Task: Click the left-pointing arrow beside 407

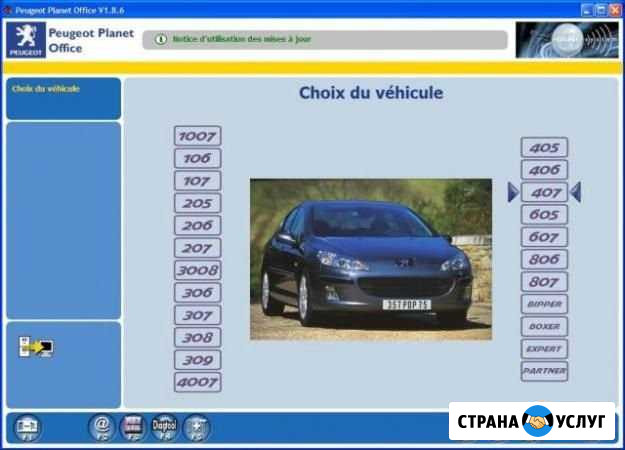Action: pos(576,192)
